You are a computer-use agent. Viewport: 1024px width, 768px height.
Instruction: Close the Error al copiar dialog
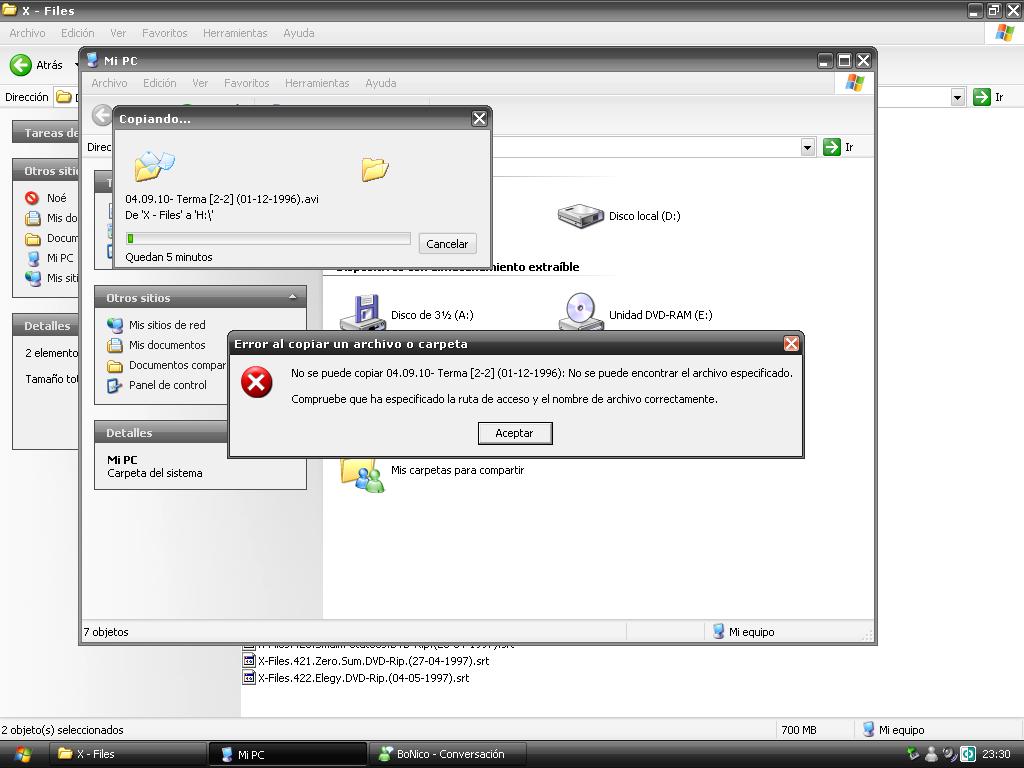(x=791, y=344)
